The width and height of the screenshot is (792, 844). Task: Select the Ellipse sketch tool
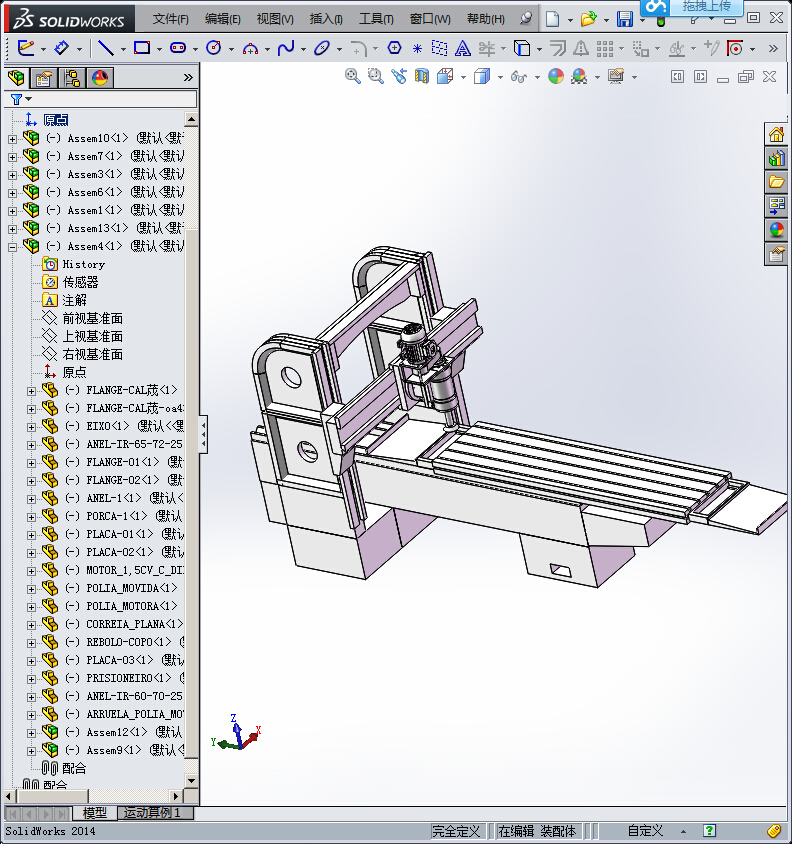(x=322, y=48)
